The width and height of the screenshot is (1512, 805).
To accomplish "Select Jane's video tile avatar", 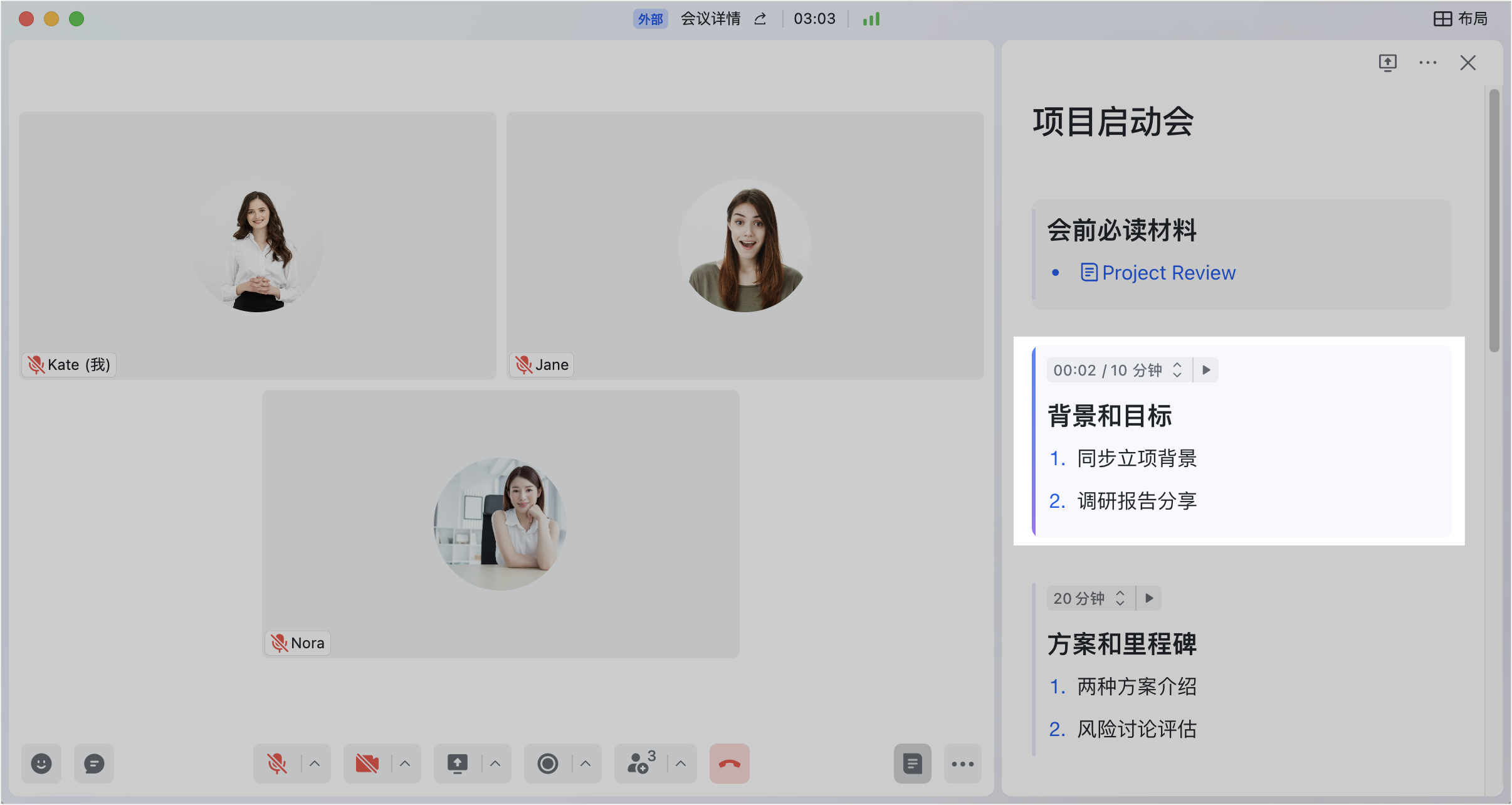I will tap(745, 246).
